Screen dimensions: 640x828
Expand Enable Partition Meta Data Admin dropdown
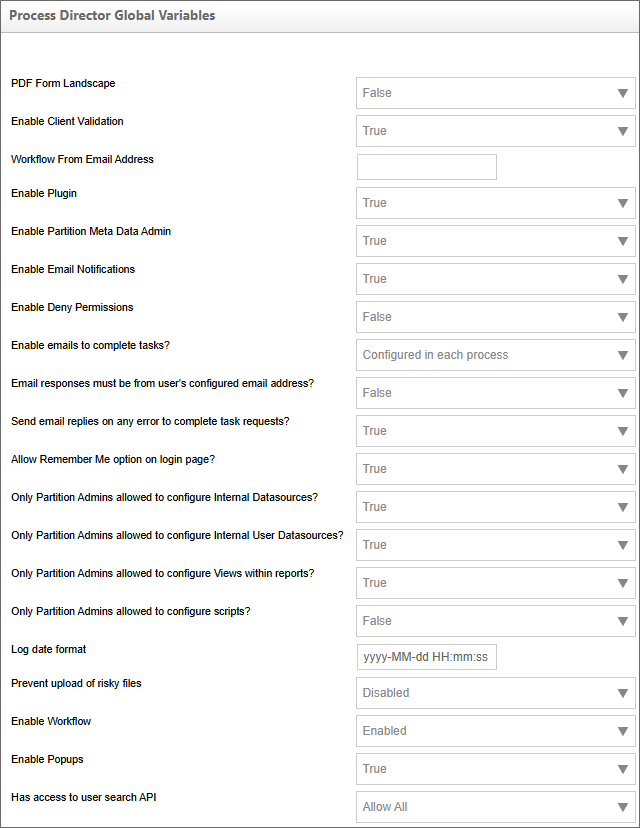[496, 241]
